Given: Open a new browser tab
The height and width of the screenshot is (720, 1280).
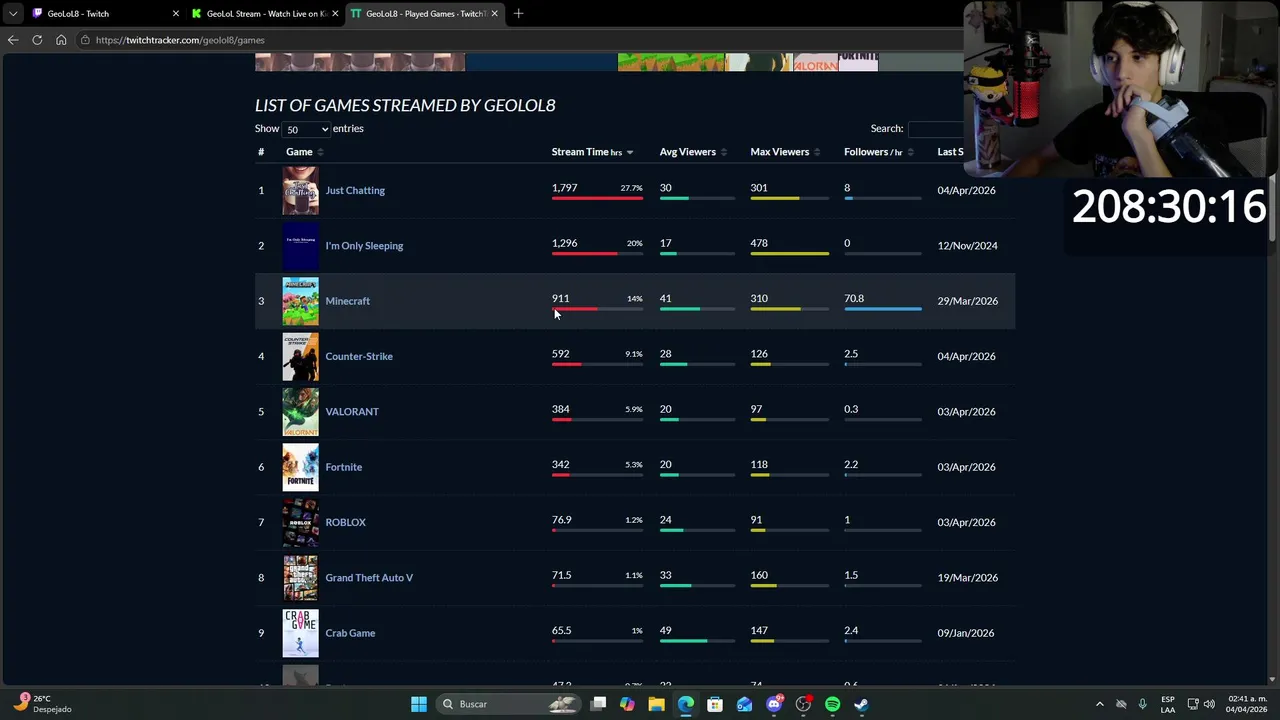Looking at the screenshot, I should pos(518,14).
